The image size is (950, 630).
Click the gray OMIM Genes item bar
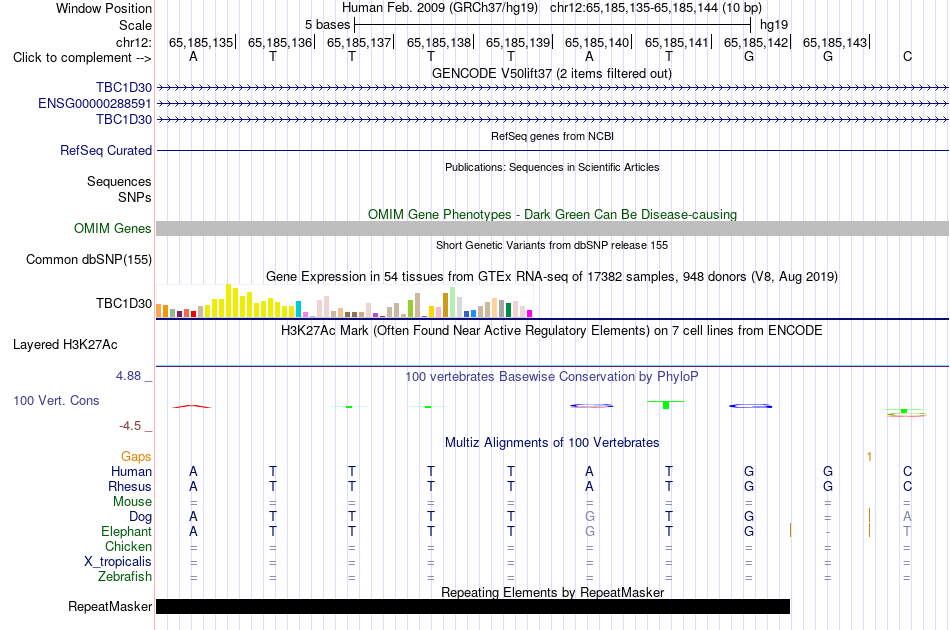[x=552, y=228]
